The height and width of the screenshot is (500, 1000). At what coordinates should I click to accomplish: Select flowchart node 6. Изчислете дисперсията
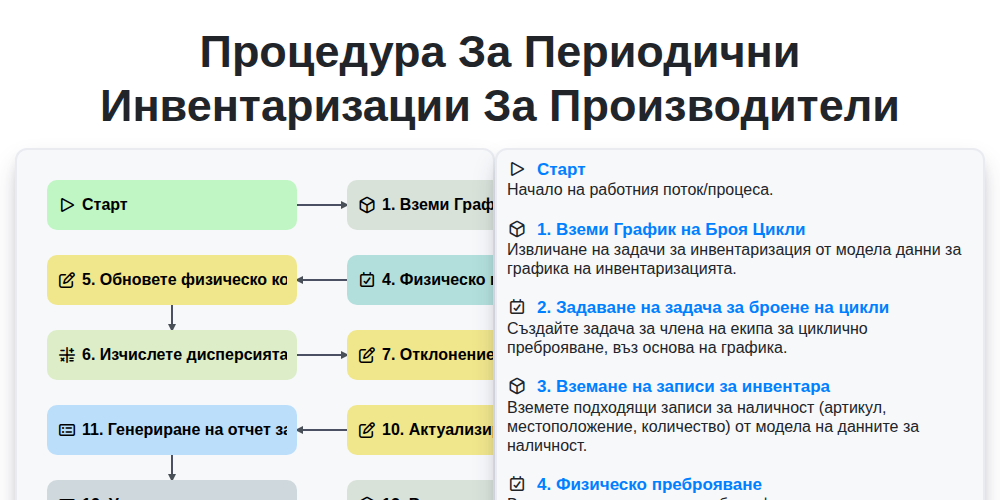(x=172, y=355)
